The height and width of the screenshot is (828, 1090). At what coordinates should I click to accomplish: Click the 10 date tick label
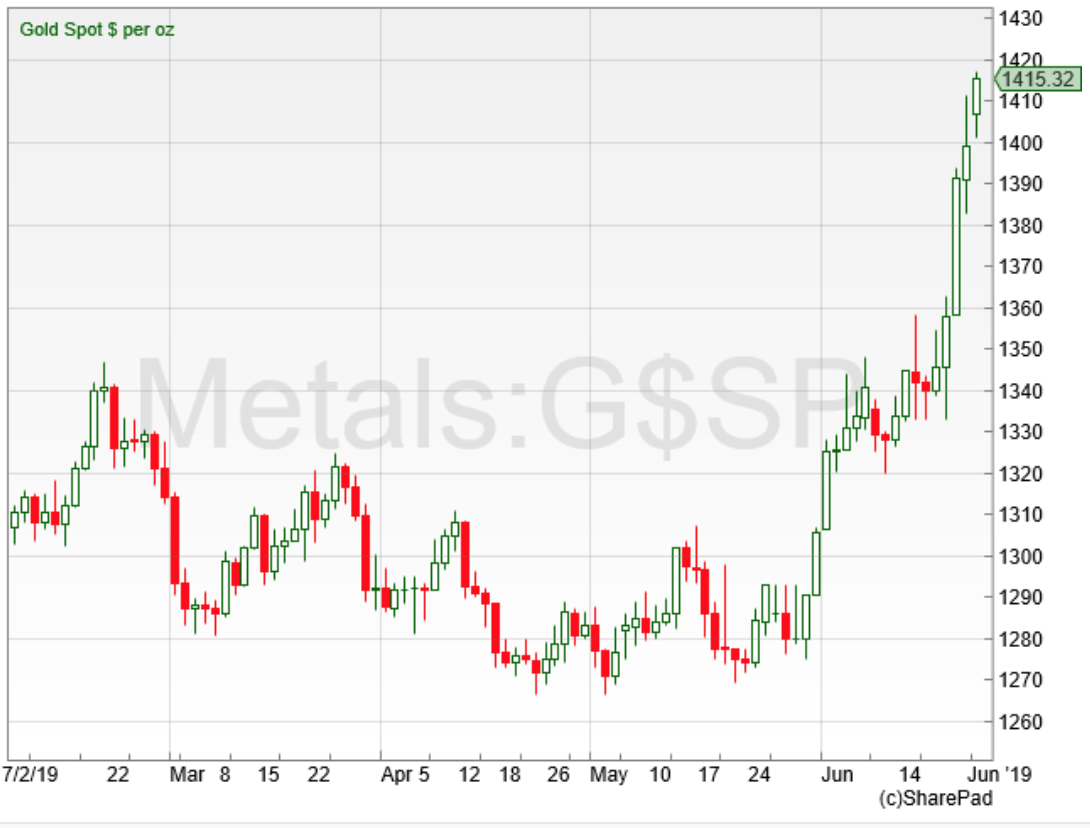660,775
